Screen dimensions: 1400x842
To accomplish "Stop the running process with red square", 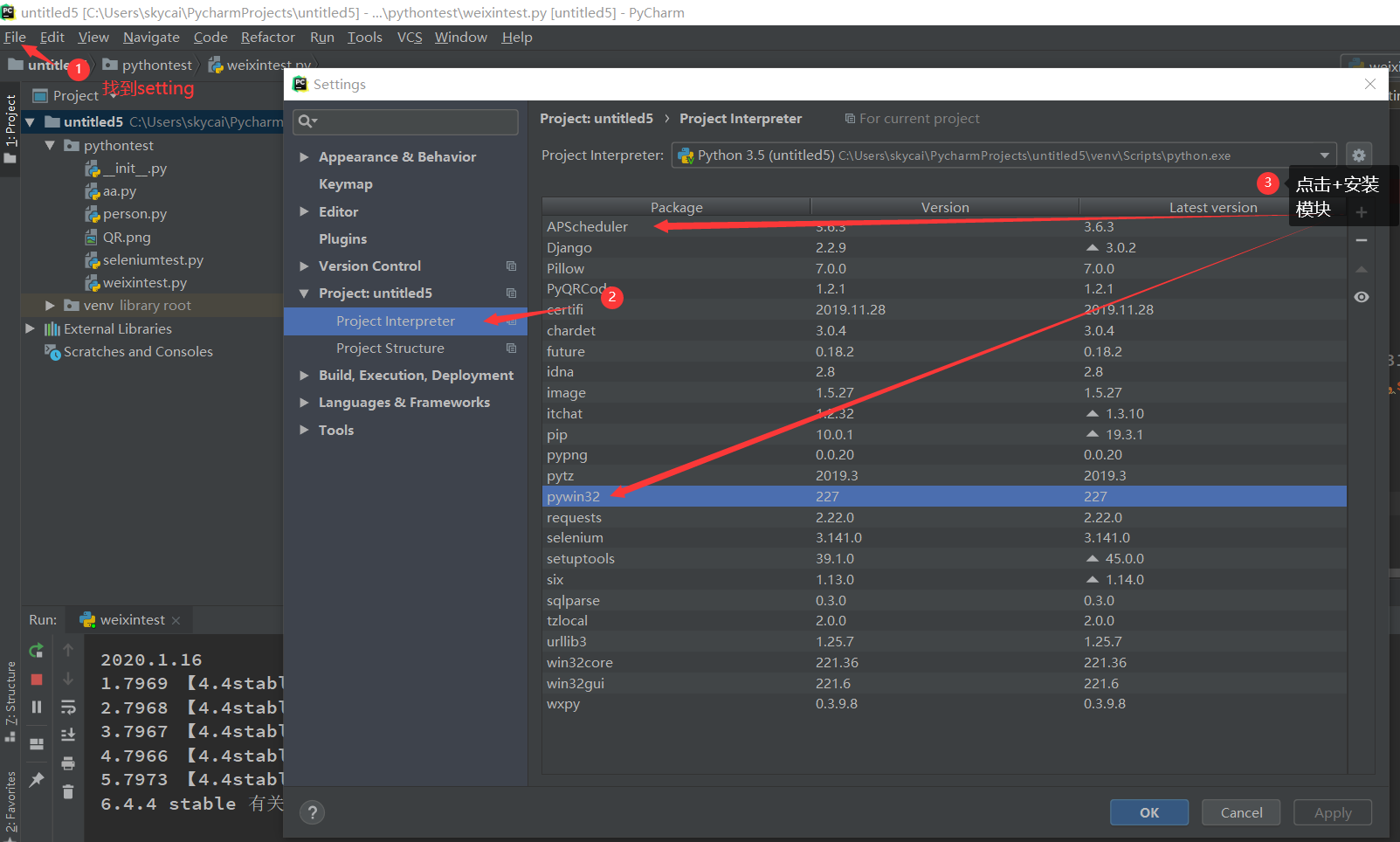I will [x=37, y=680].
